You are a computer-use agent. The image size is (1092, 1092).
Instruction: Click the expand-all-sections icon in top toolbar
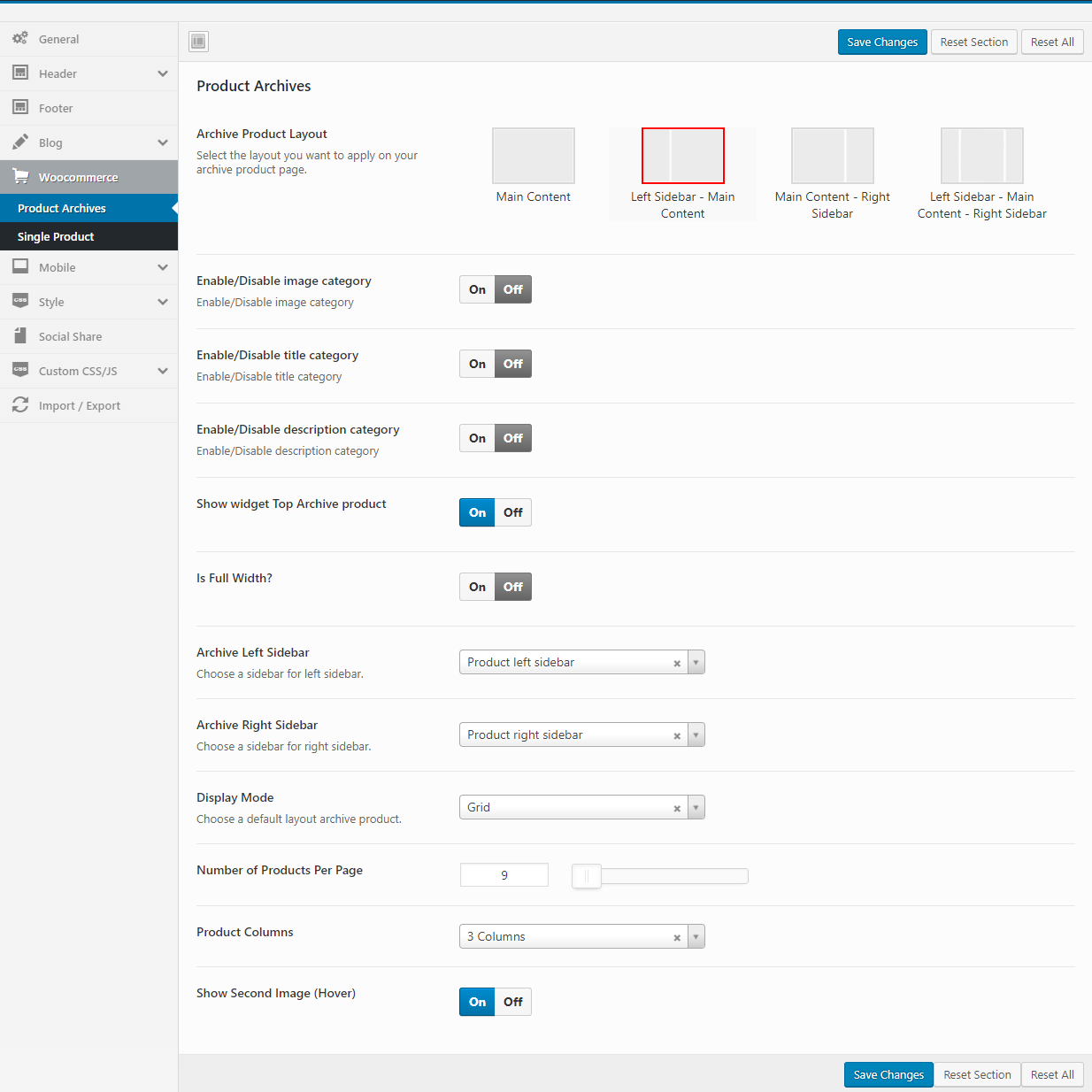[x=198, y=42]
